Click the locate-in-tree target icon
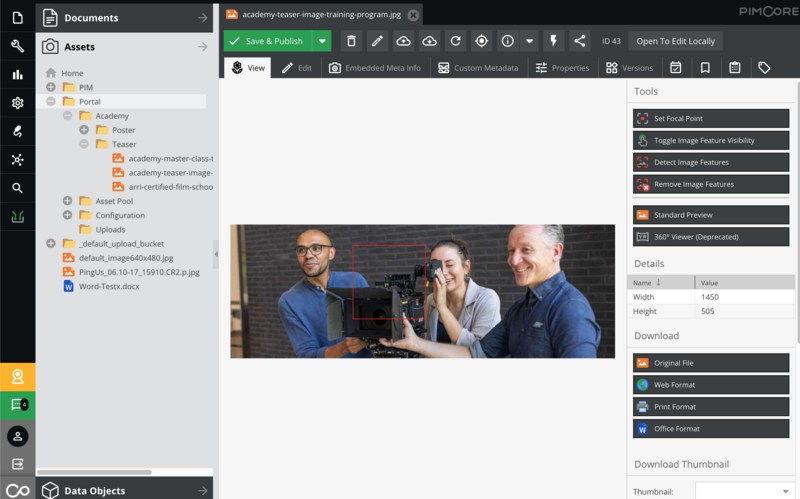800x499 pixels. (x=481, y=41)
